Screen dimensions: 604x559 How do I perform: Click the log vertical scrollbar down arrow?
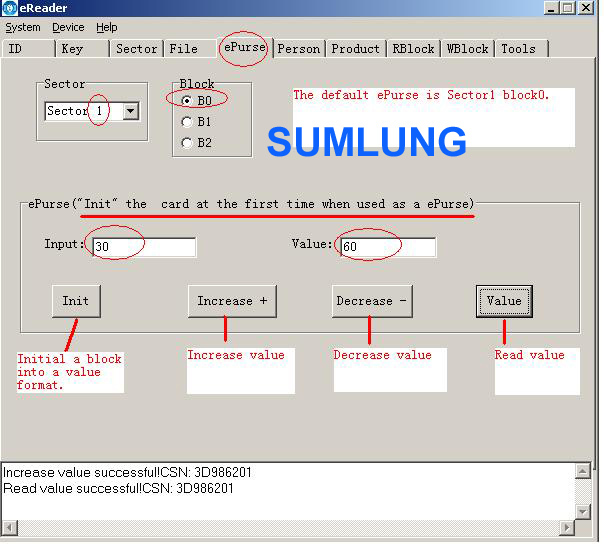(x=584, y=510)
